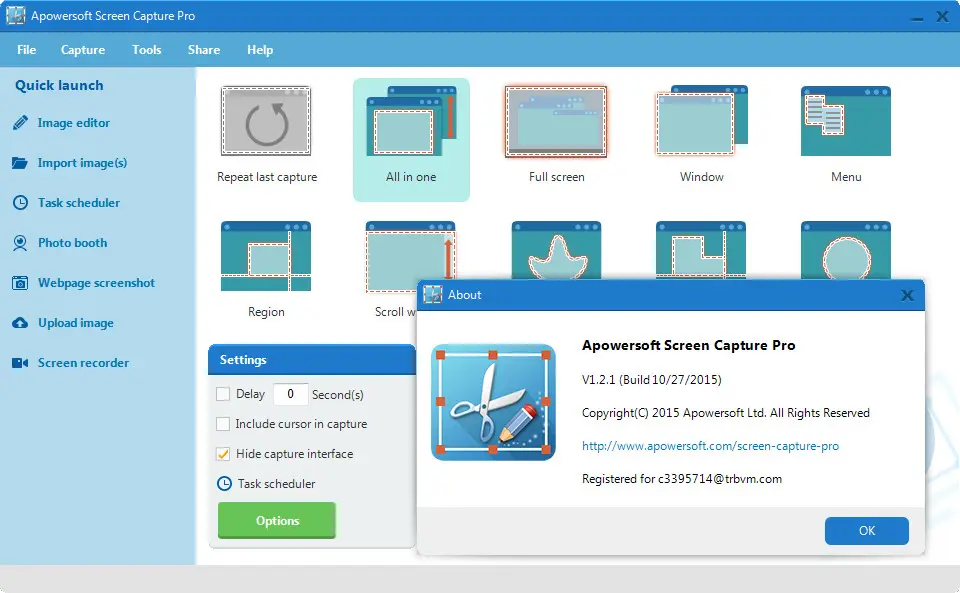Select the freehand shape capture mode
The image size is (960, 593).
[x=557, y=250]
